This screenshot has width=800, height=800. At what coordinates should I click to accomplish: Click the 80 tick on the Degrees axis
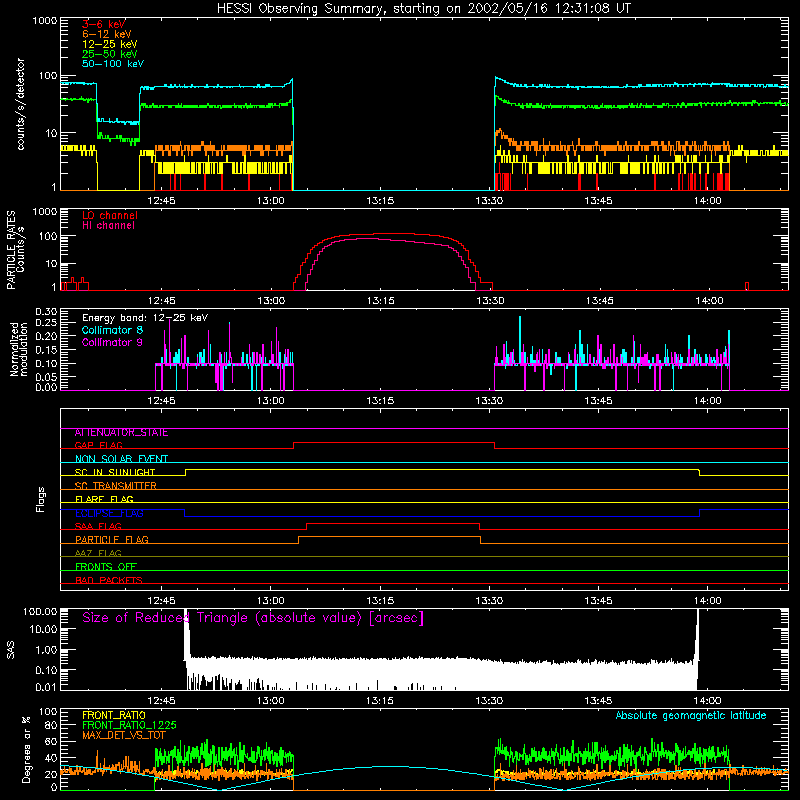pos(52,725)
